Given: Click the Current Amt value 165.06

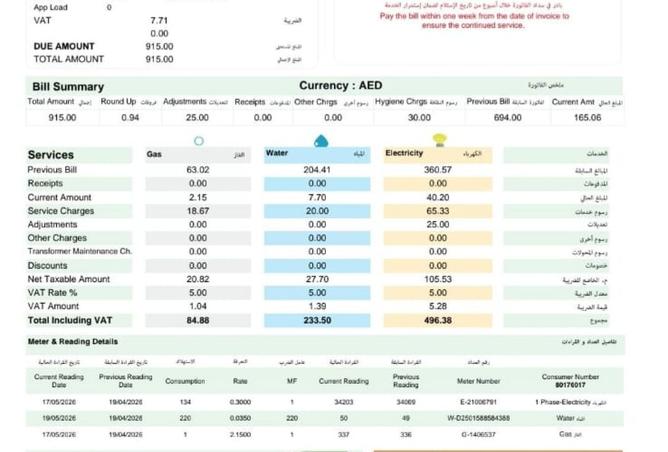Looking at the screenshot, I should tap(587, 118).
